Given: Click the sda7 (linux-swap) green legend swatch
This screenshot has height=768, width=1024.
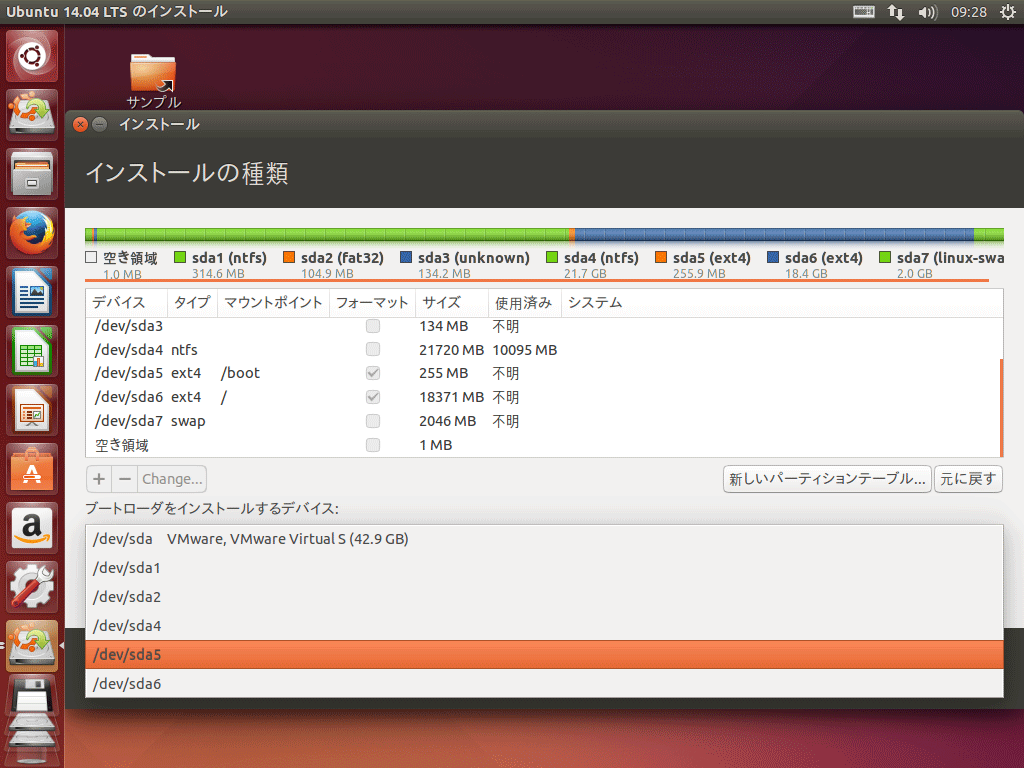Looking at the screenshot, I should [885, 257].
